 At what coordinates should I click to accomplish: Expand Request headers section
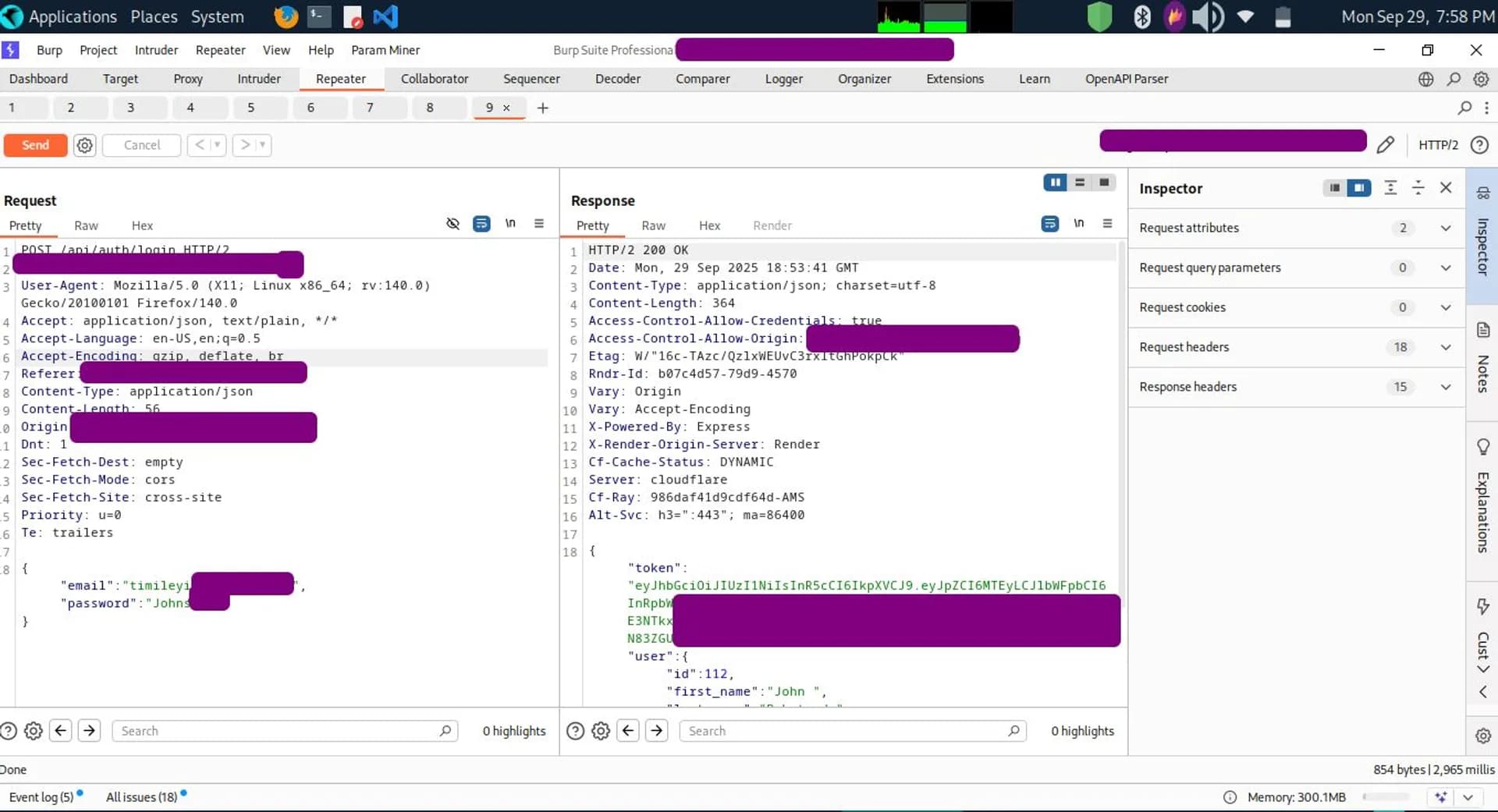coord(1296,347)
